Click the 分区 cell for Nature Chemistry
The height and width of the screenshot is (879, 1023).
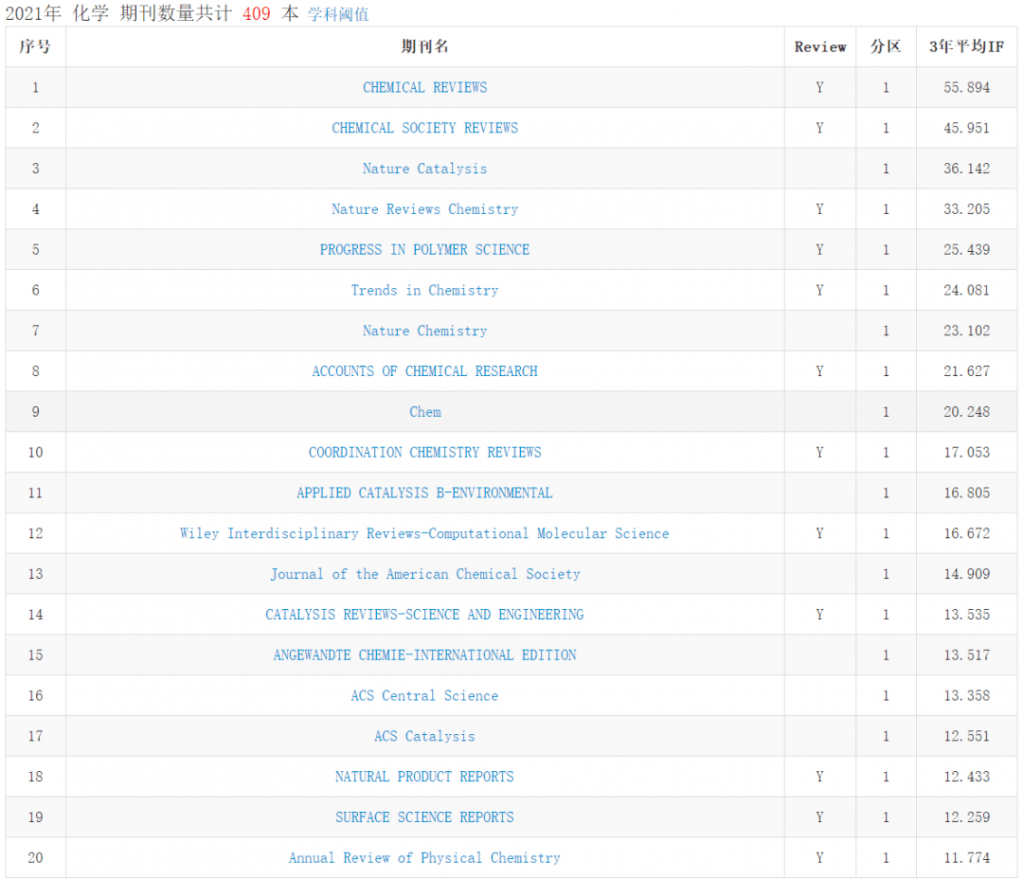click(x=886, y=331)
